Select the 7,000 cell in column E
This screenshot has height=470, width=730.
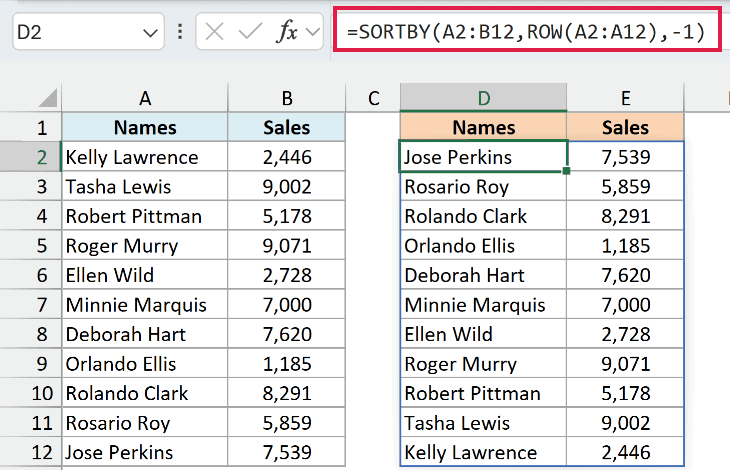pos(625,305)
